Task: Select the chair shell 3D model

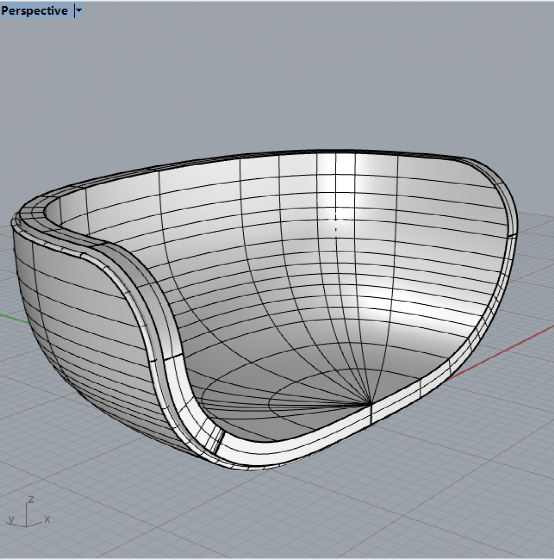Action: pyautogui.click(x=264, y=310)
